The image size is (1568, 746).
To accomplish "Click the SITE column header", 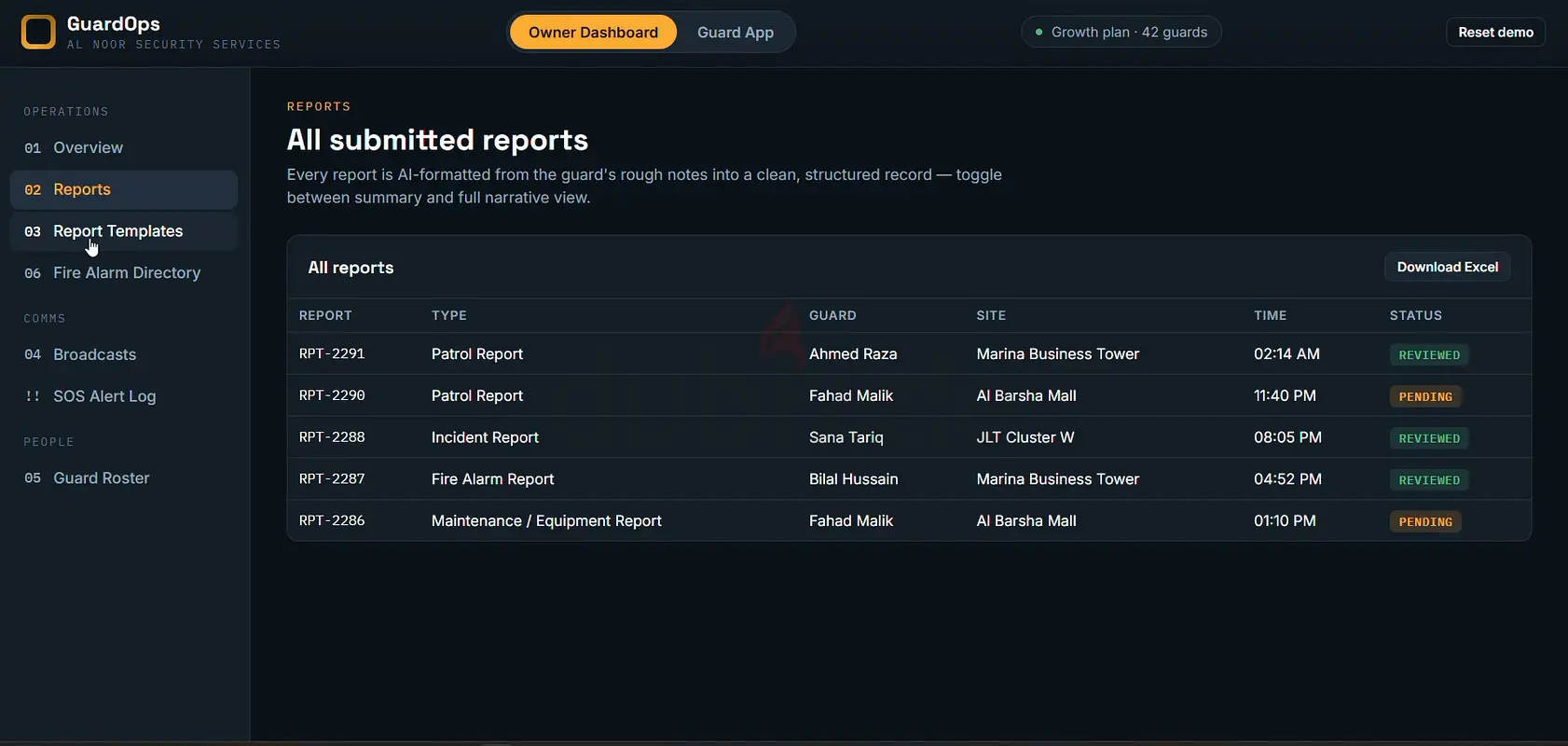I will coord(991,315).
